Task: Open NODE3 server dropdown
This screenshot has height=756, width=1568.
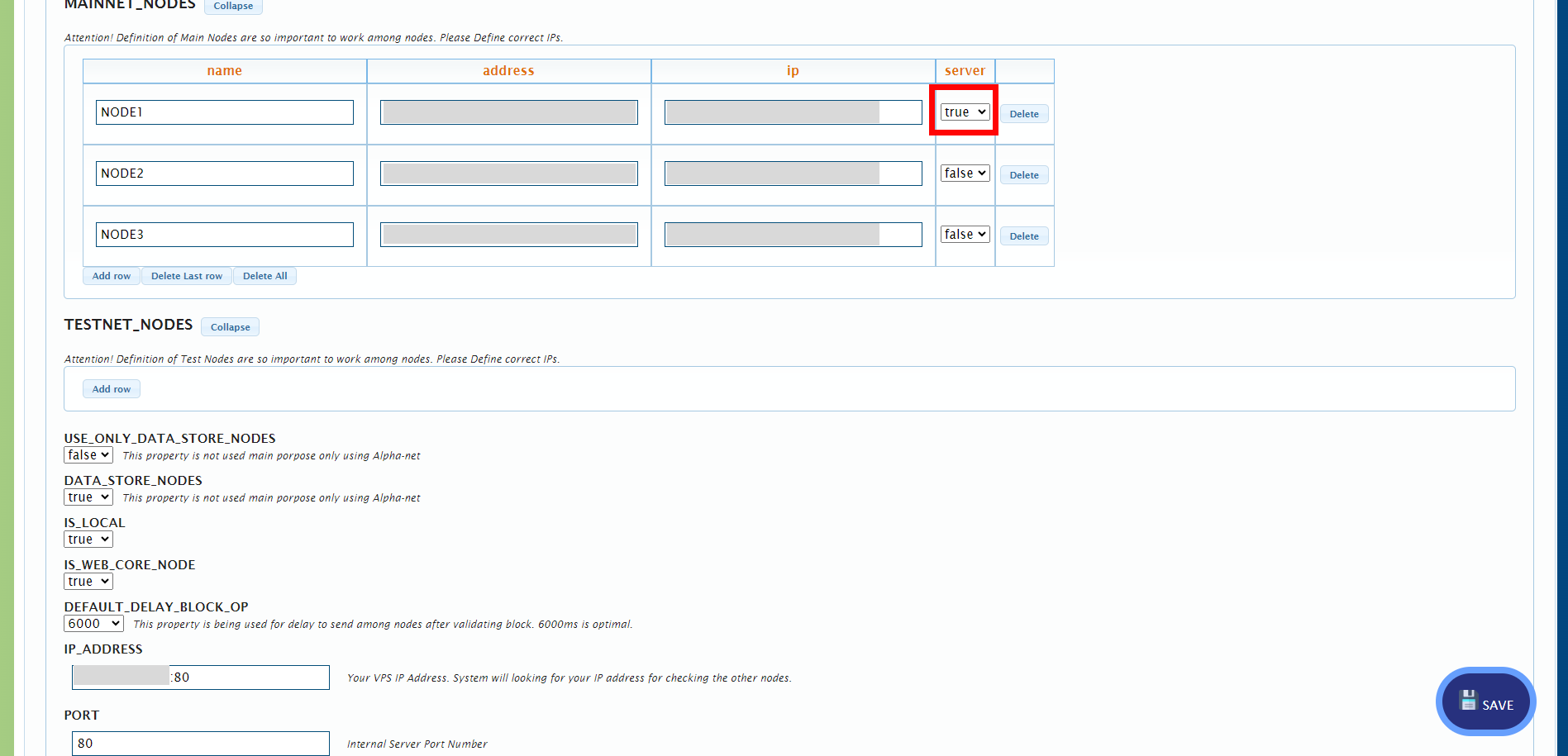Action: point(964,234)
